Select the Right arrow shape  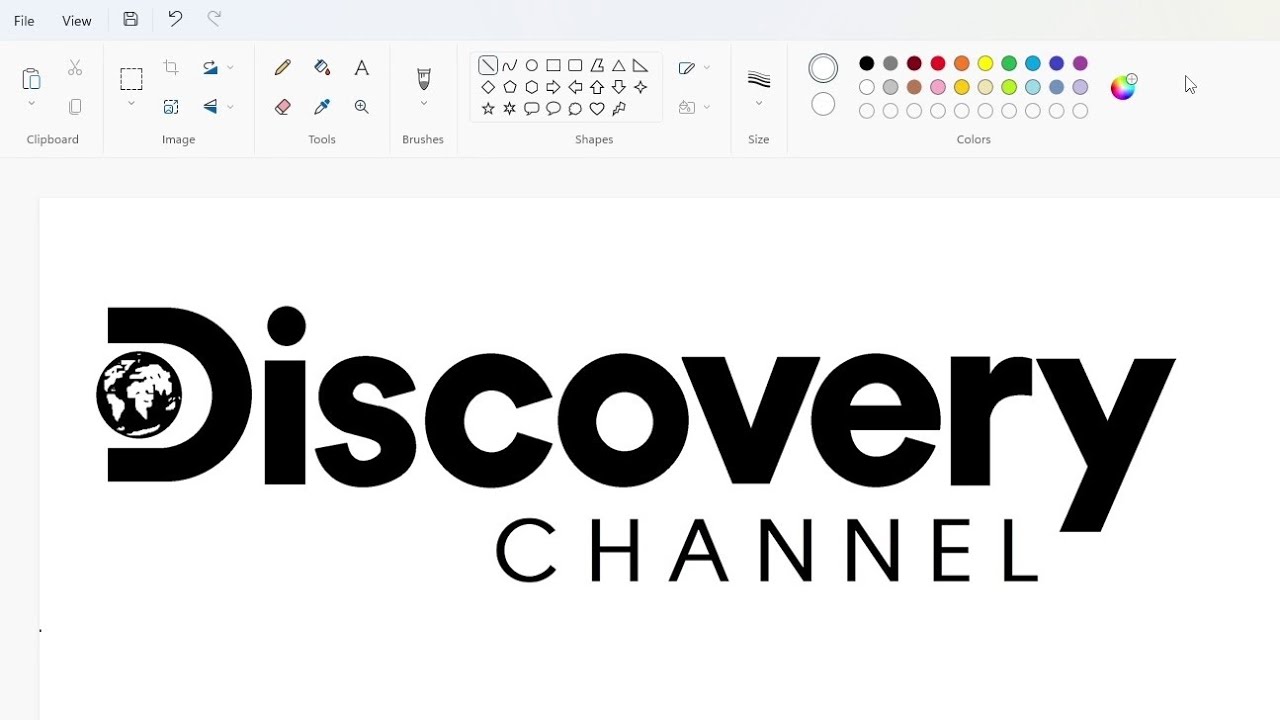553,87
